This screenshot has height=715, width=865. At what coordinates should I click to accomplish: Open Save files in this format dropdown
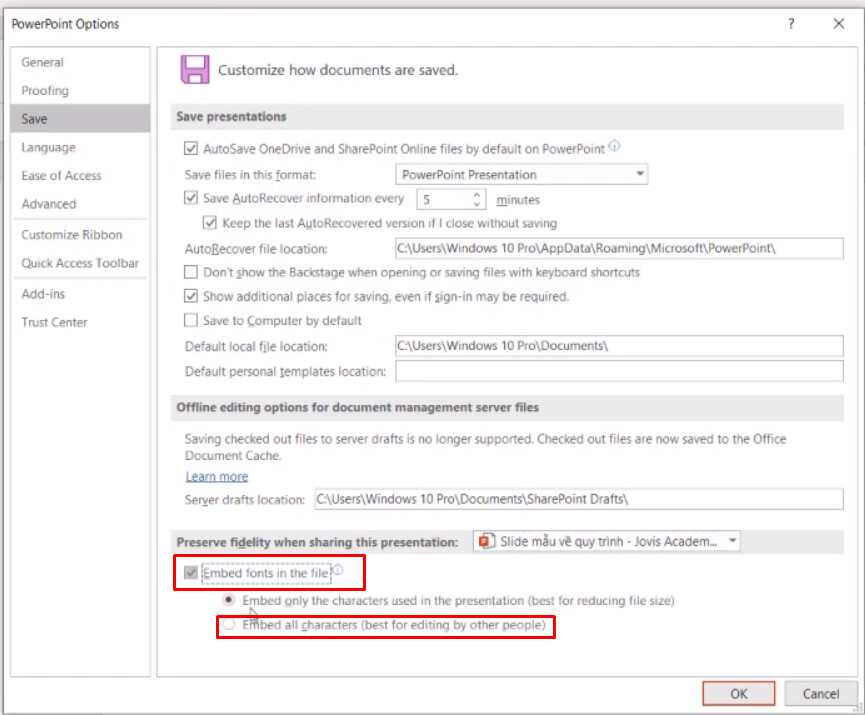point(521,175)
